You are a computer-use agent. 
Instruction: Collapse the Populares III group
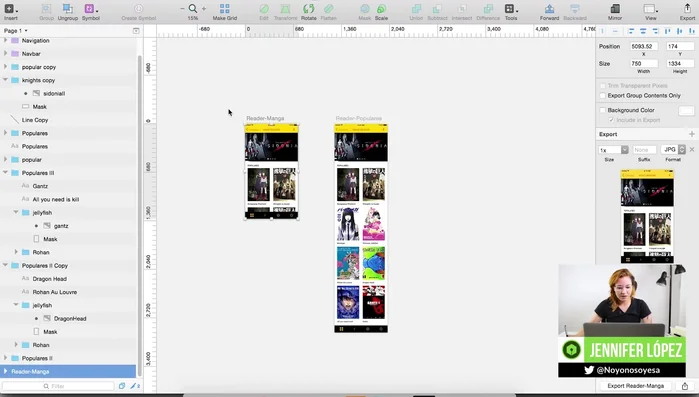point(5,173)
